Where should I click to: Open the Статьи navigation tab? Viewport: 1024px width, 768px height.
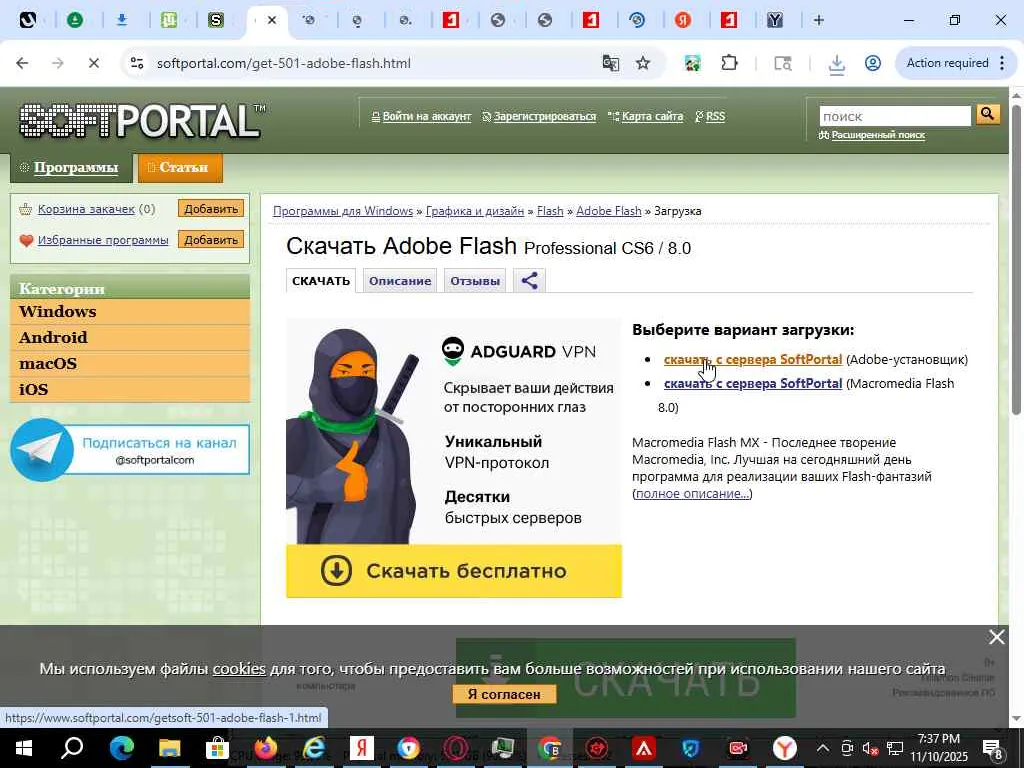coord(180,168)
